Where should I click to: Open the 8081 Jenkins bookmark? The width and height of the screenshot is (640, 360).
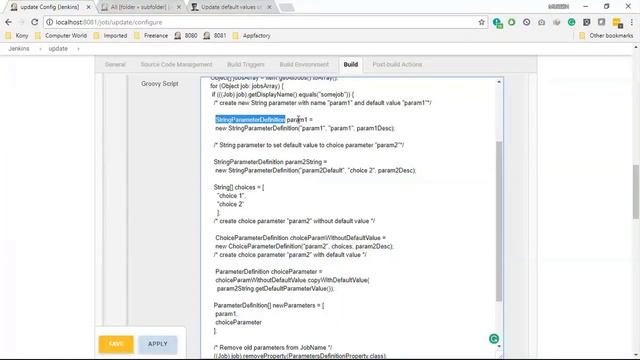click(215, 36)
